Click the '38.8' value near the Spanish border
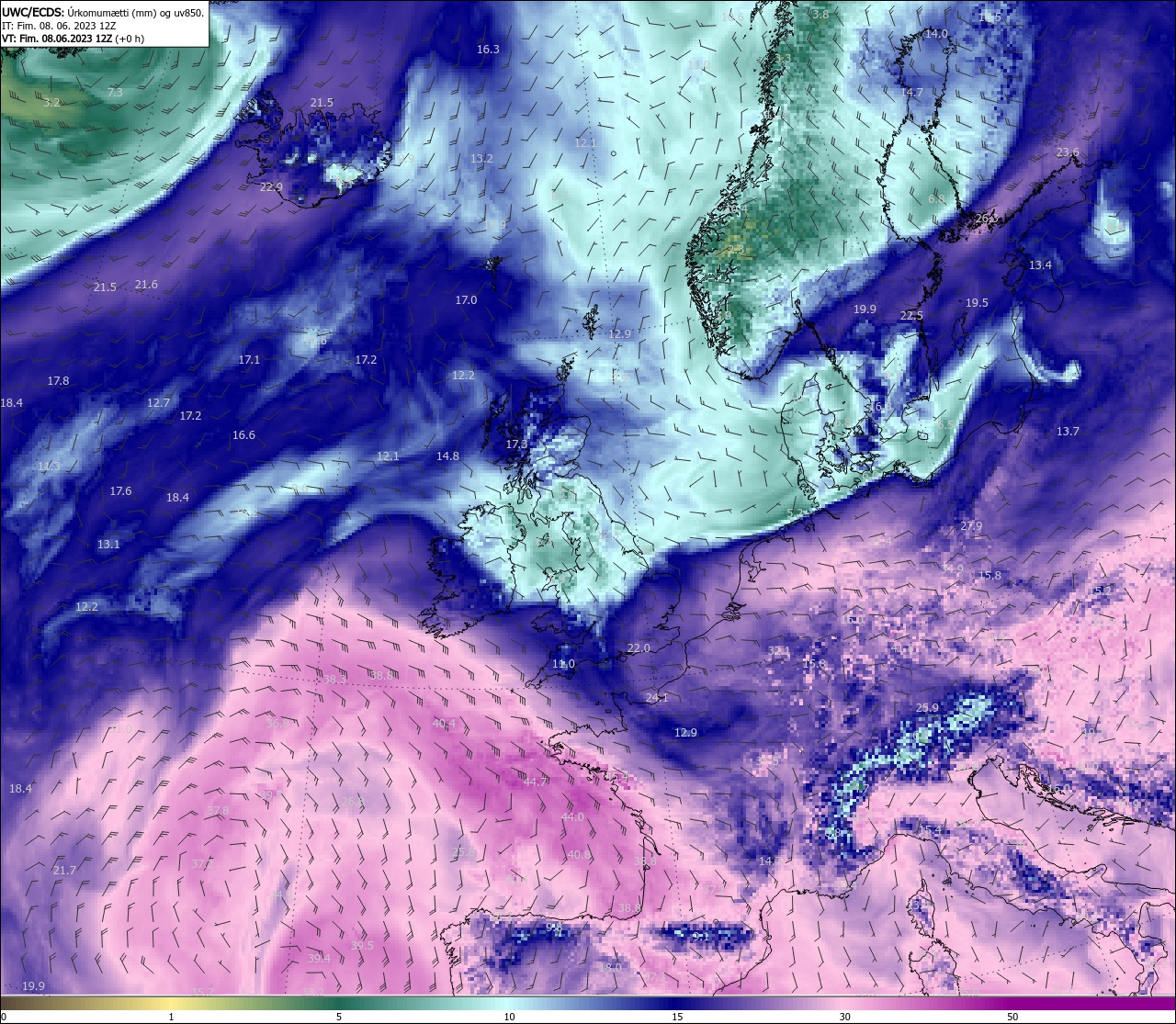This screenshot has width=1176, height=1024. click(629, 908)
